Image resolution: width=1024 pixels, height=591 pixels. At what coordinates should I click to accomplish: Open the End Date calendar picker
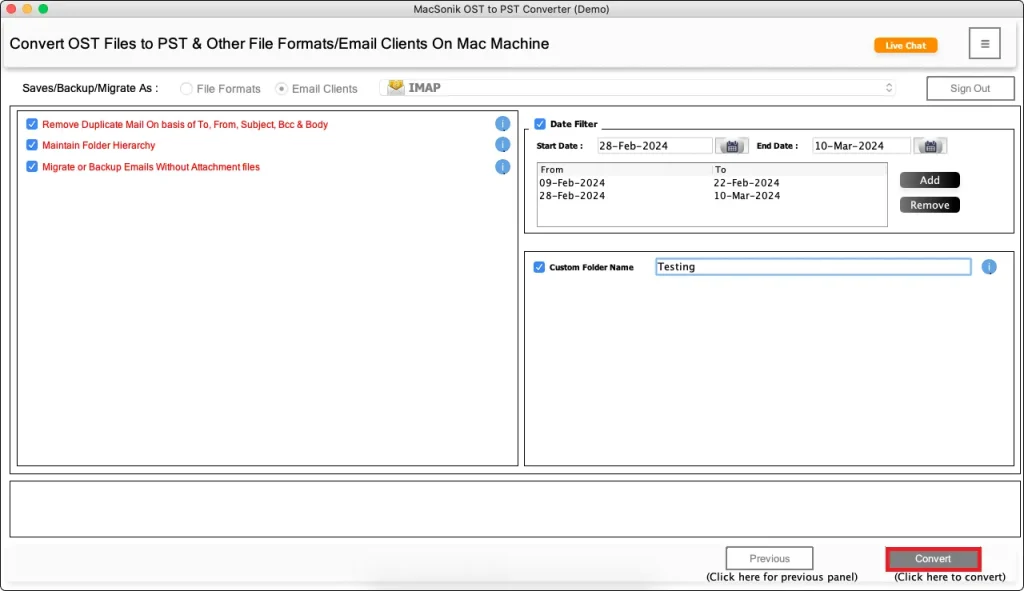click(x=930, y=146)
